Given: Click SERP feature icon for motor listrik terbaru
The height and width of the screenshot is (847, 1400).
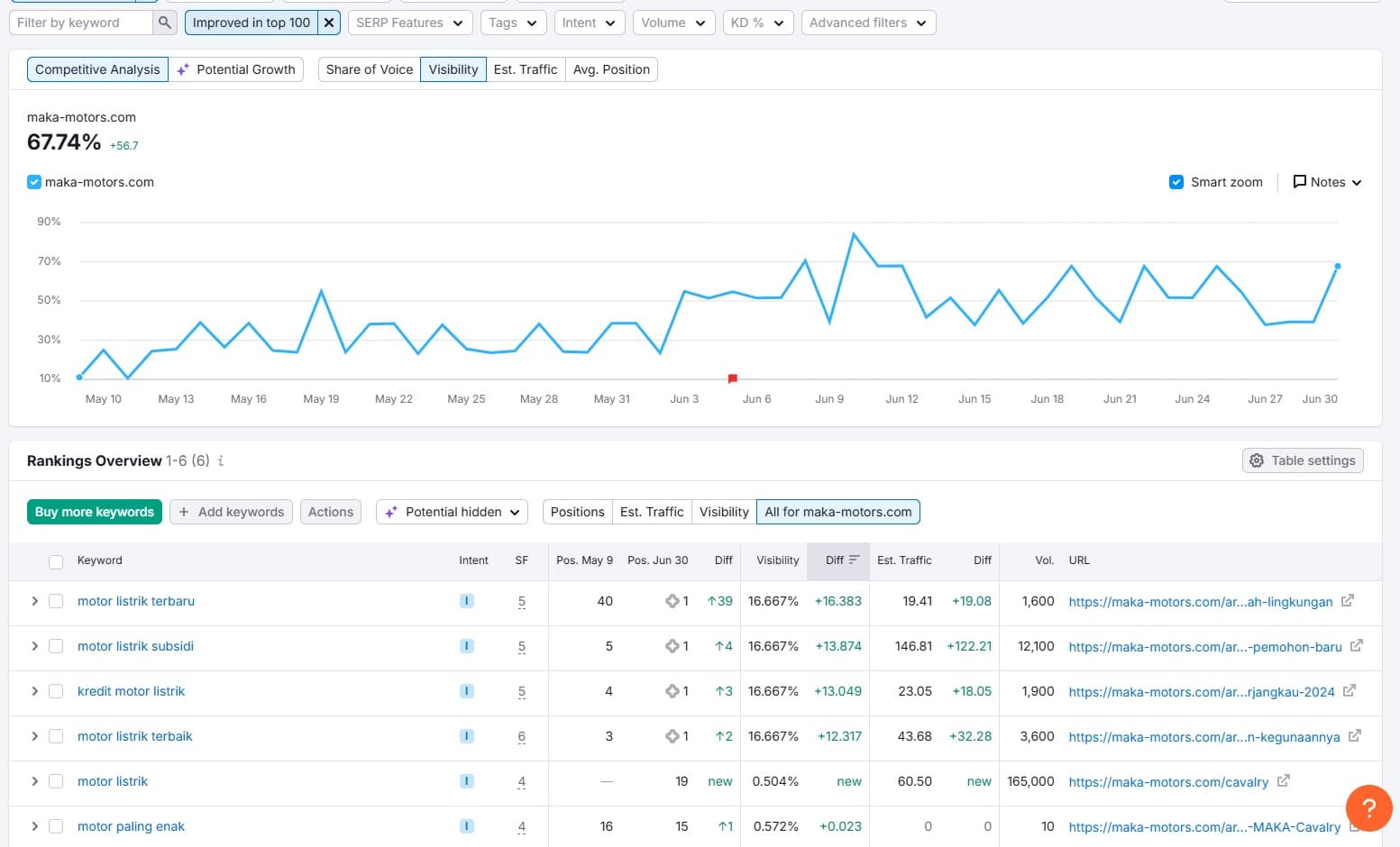Looking at the screenshot, I should coord(672,601).
